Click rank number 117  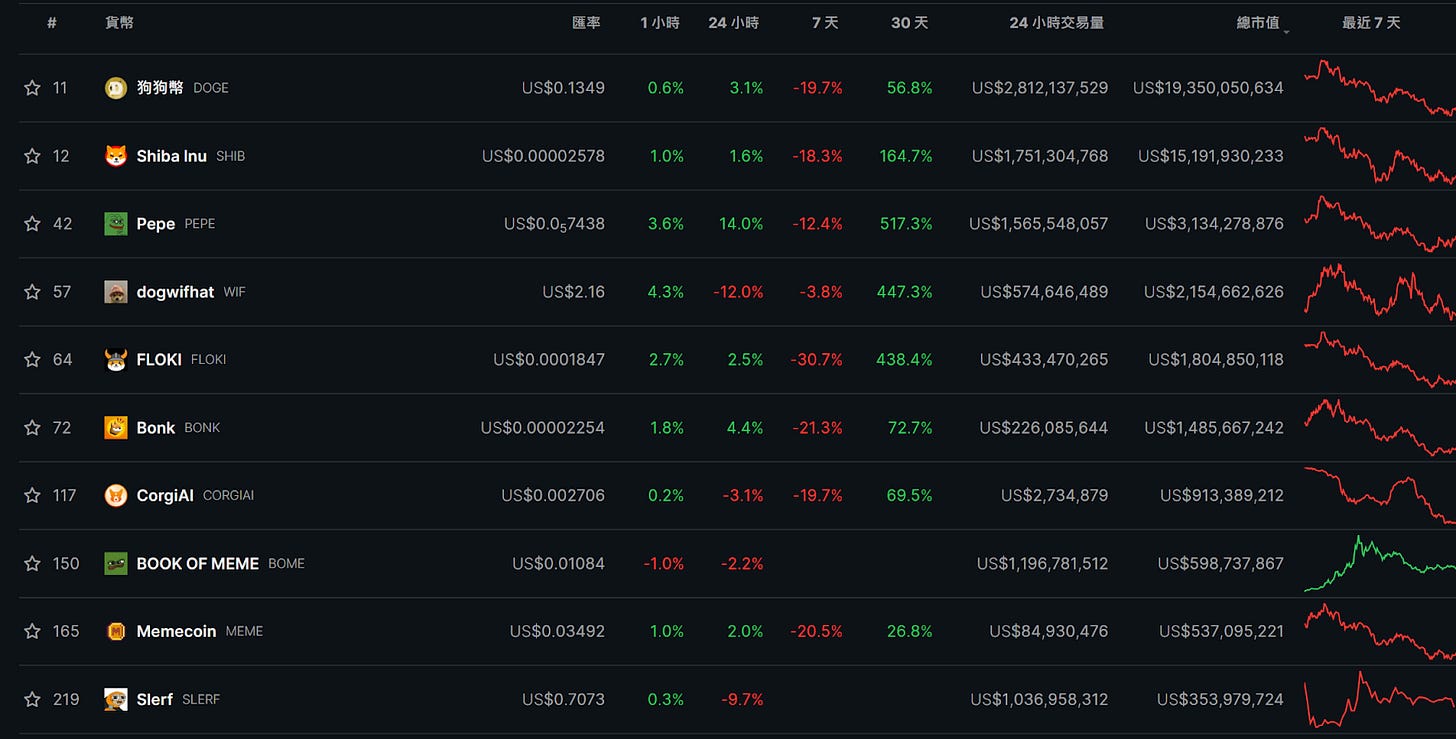[64, 496]
